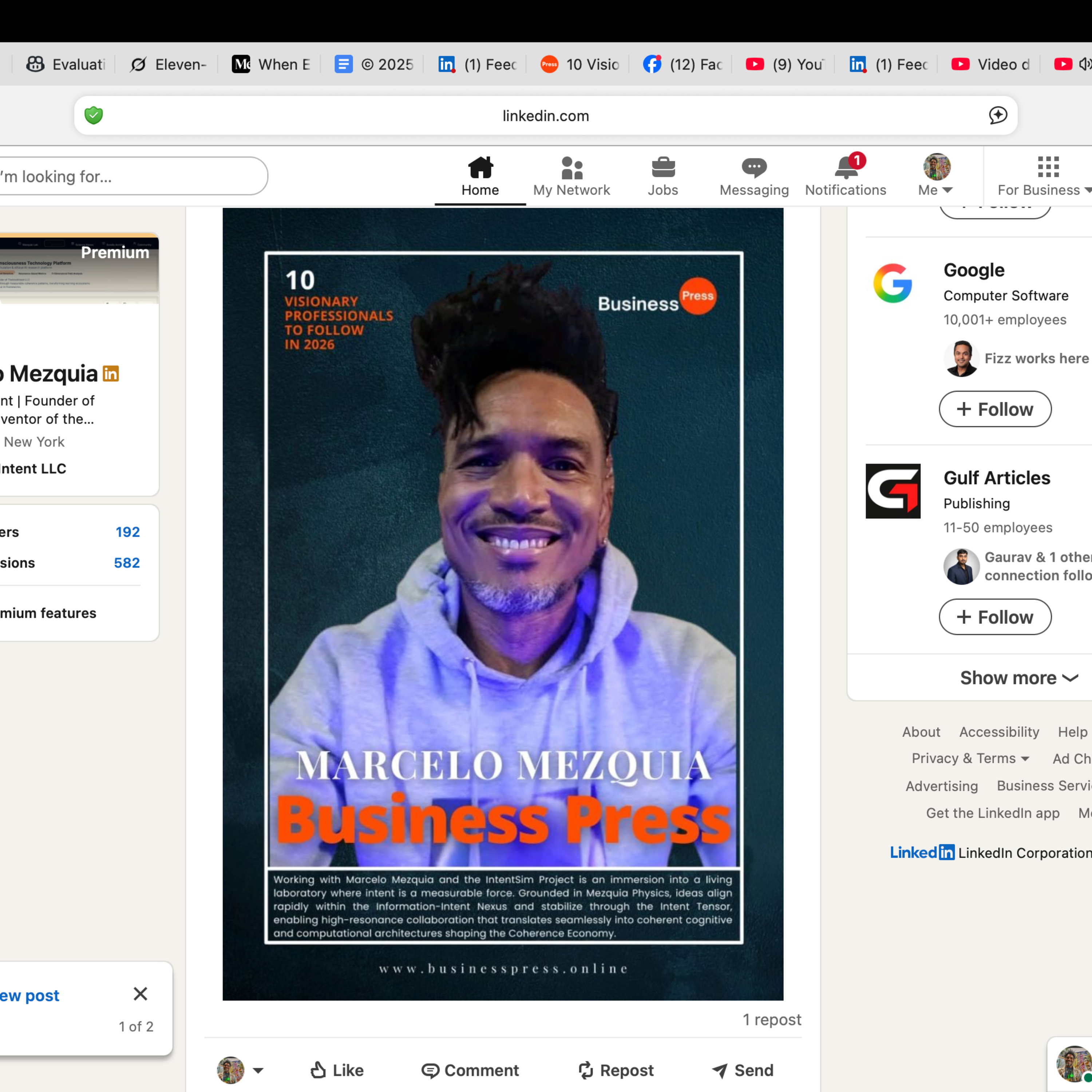Switch to the '© 2025' document tab

point(374,64)
